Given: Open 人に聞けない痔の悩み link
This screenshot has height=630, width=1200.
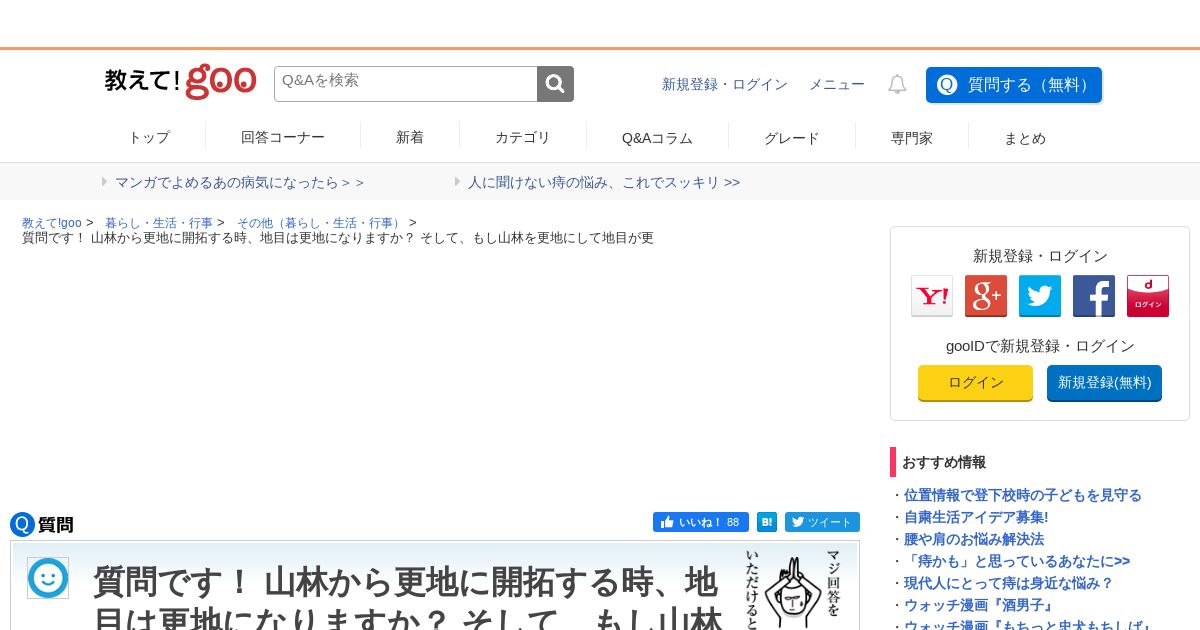Looking at the screenshot, I should tap(604, 182).
